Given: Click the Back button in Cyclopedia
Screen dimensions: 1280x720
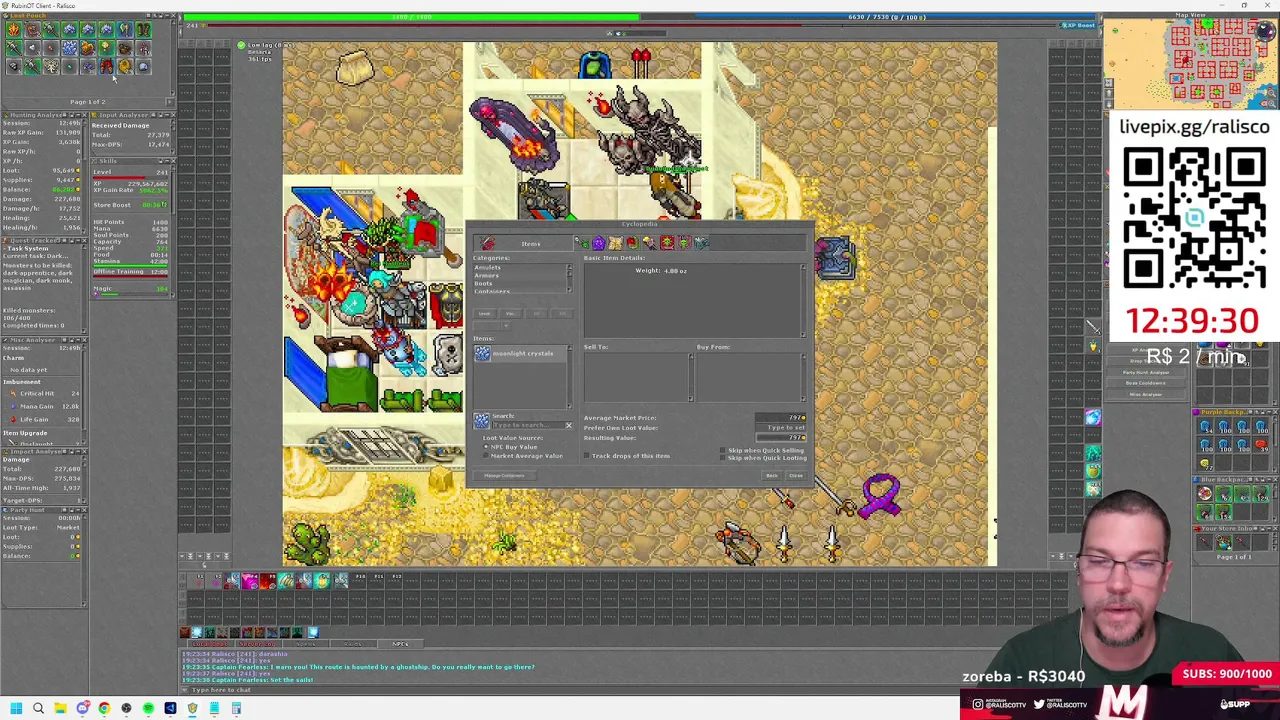Looking at the screenshot, I should click(772, 476).
